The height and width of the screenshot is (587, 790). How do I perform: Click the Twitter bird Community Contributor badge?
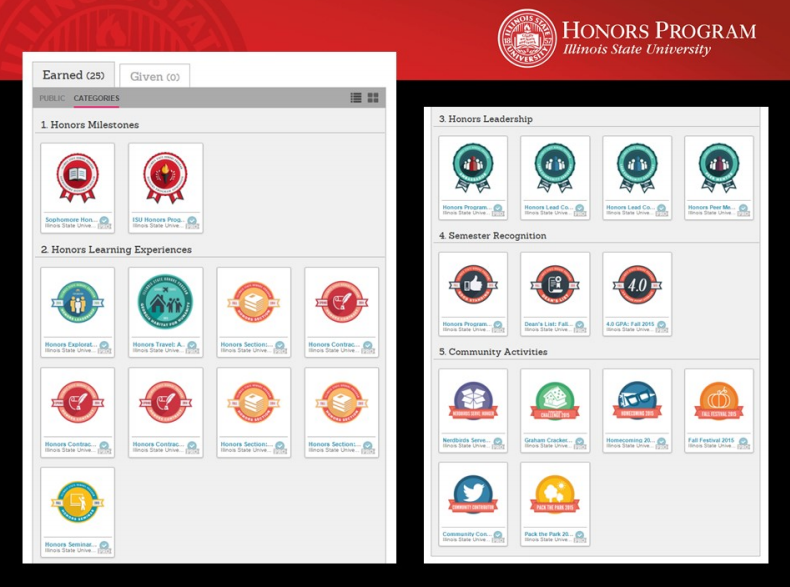[x=473, y=493]
